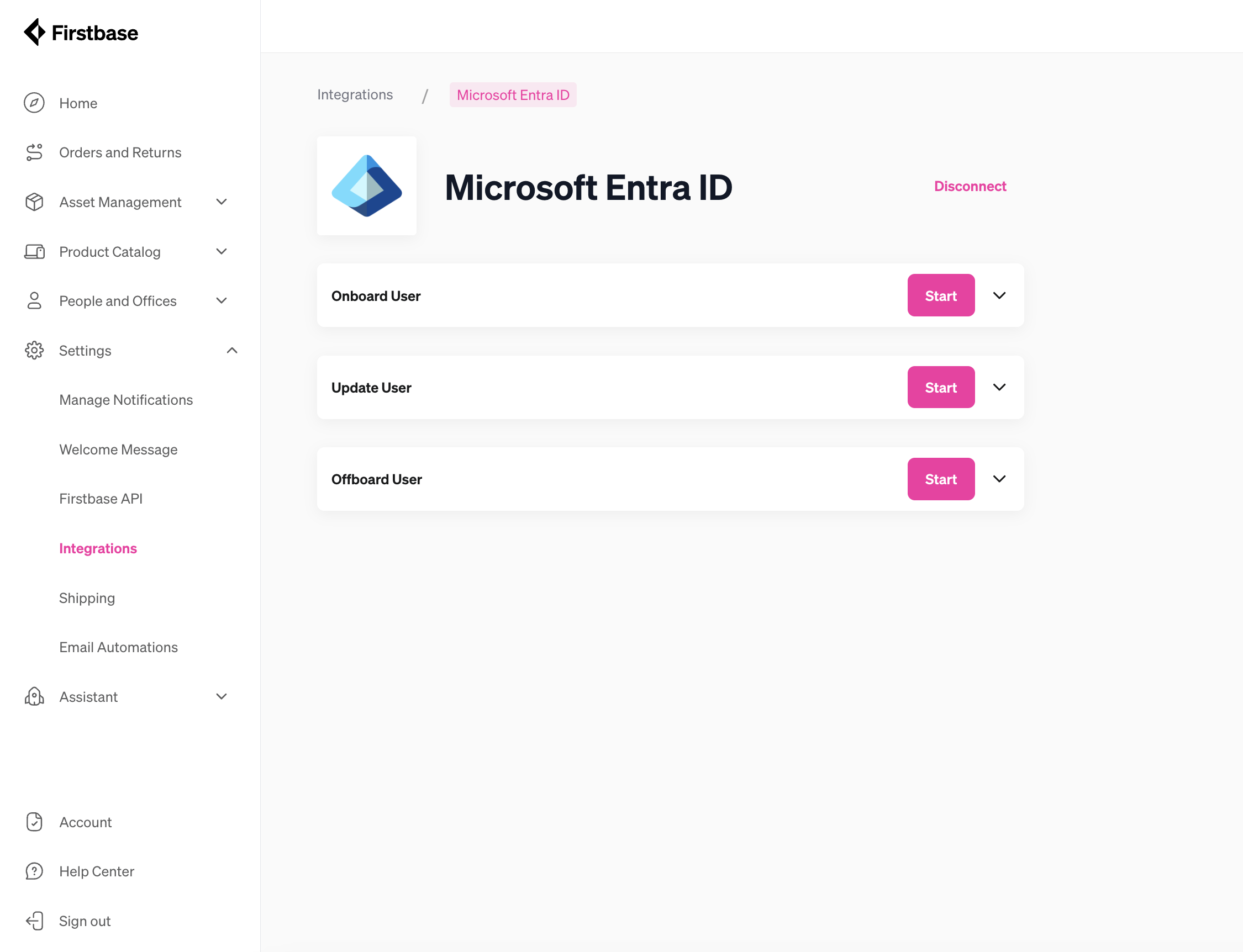This screenshot has width=1243, height=952.
Task: Click the Product Catalog laptop icon
Action: click(x=34, y=251)
